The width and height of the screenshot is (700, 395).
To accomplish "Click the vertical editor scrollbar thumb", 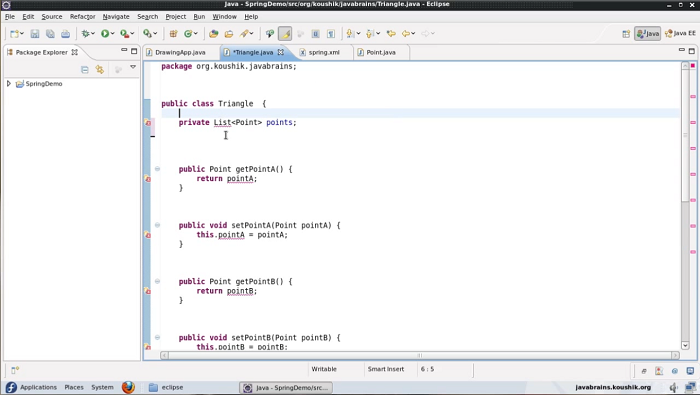I will [x=685, y=135].
